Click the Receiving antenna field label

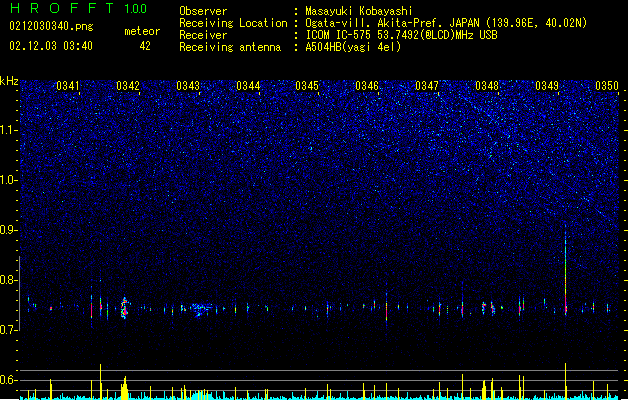click(230, 47)
